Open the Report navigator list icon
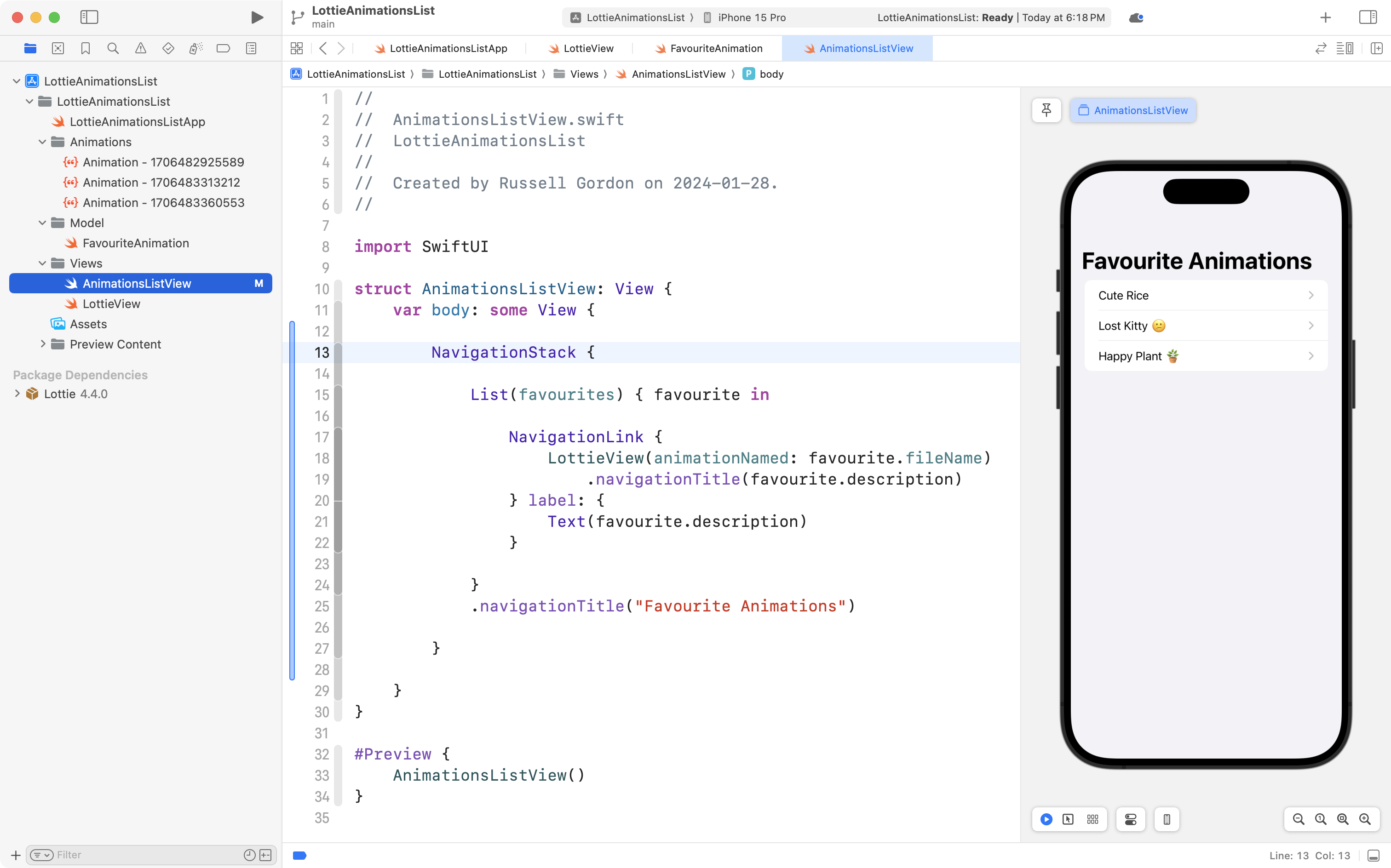The height and width of the screenshot is (868, 1391). pos(251,48)
